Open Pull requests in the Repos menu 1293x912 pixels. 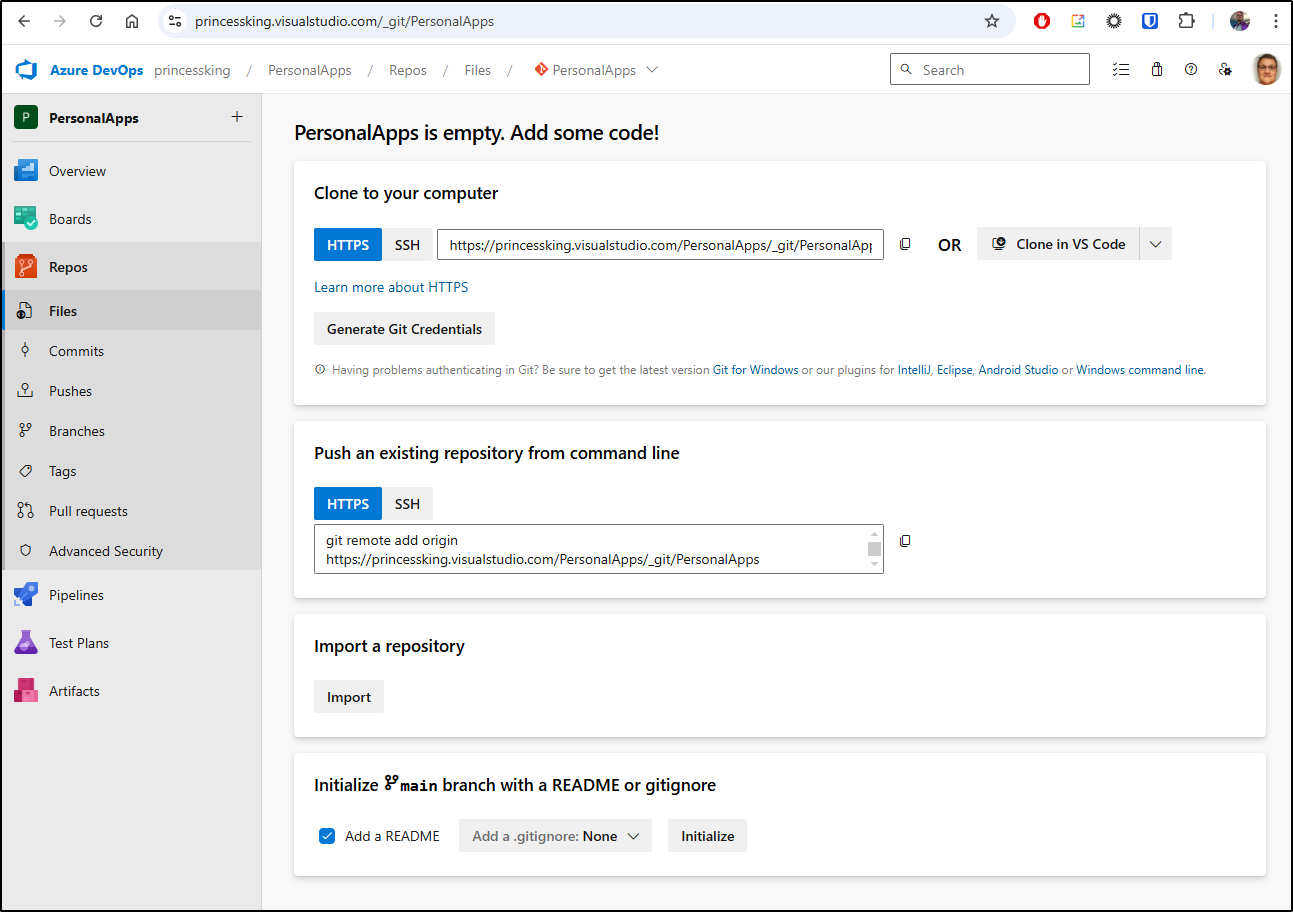tap(131, 511)
